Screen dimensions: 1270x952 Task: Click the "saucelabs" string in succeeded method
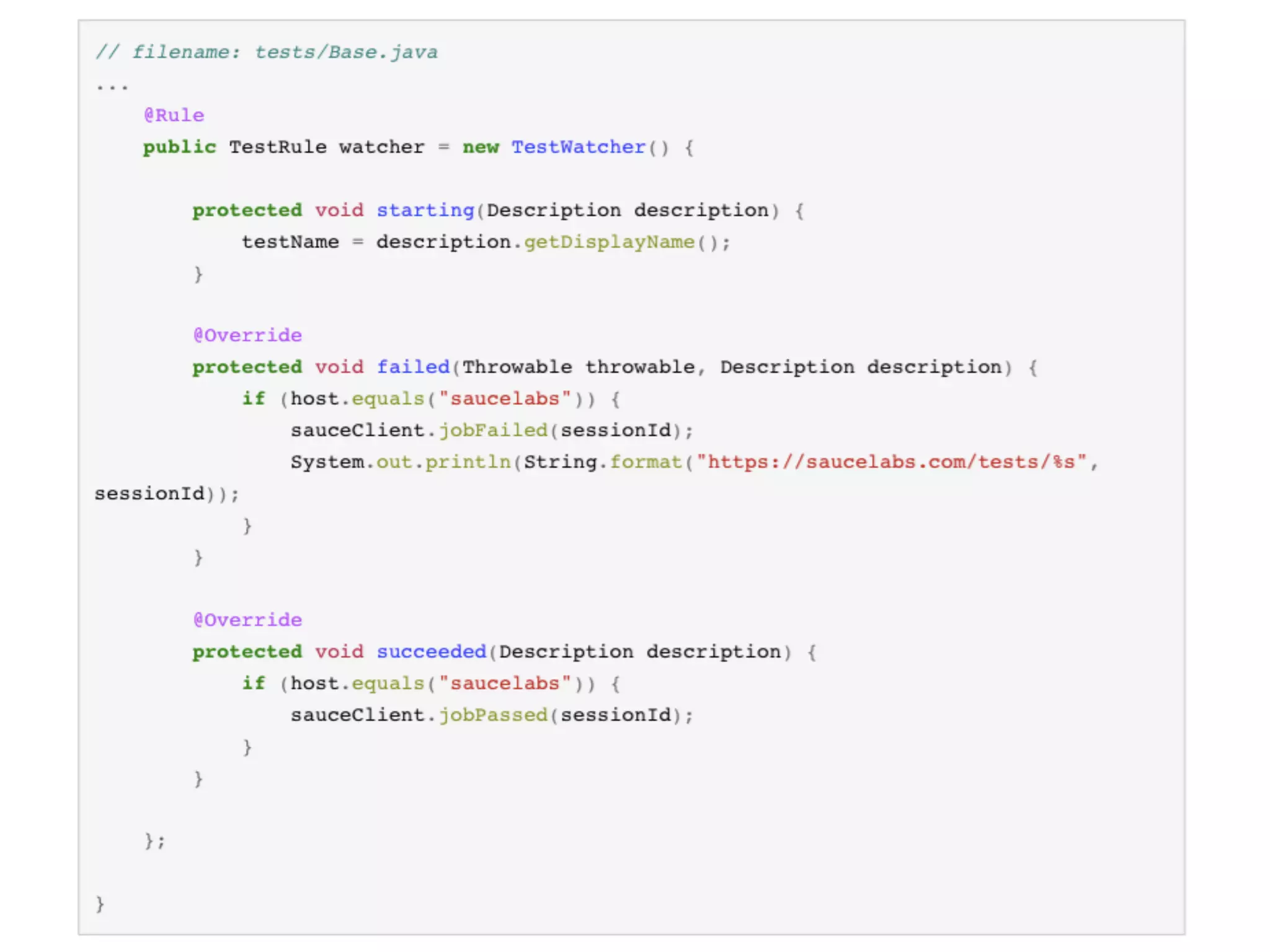point(504,683)
